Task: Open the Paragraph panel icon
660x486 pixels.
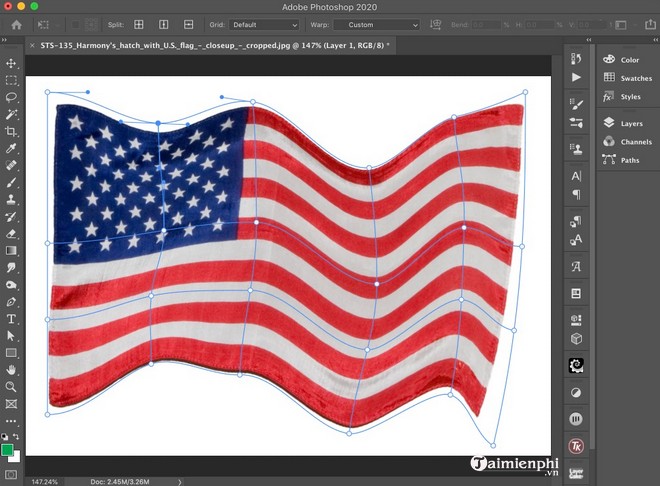Action: (576, 194)
